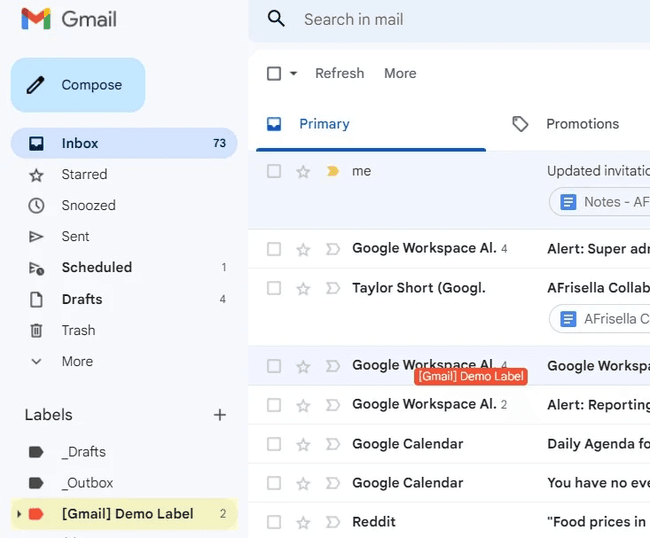Click the Gmail logo icon
Viewport: 650px width, 538px height.
[36, 19]
